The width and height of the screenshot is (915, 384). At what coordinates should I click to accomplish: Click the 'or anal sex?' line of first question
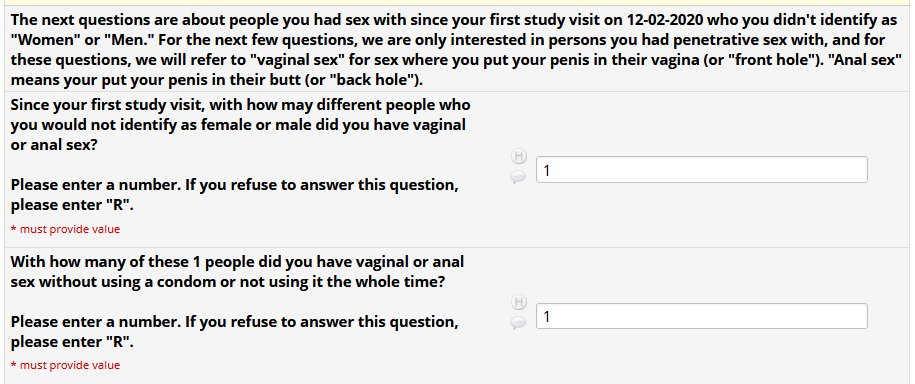point(54,145)
